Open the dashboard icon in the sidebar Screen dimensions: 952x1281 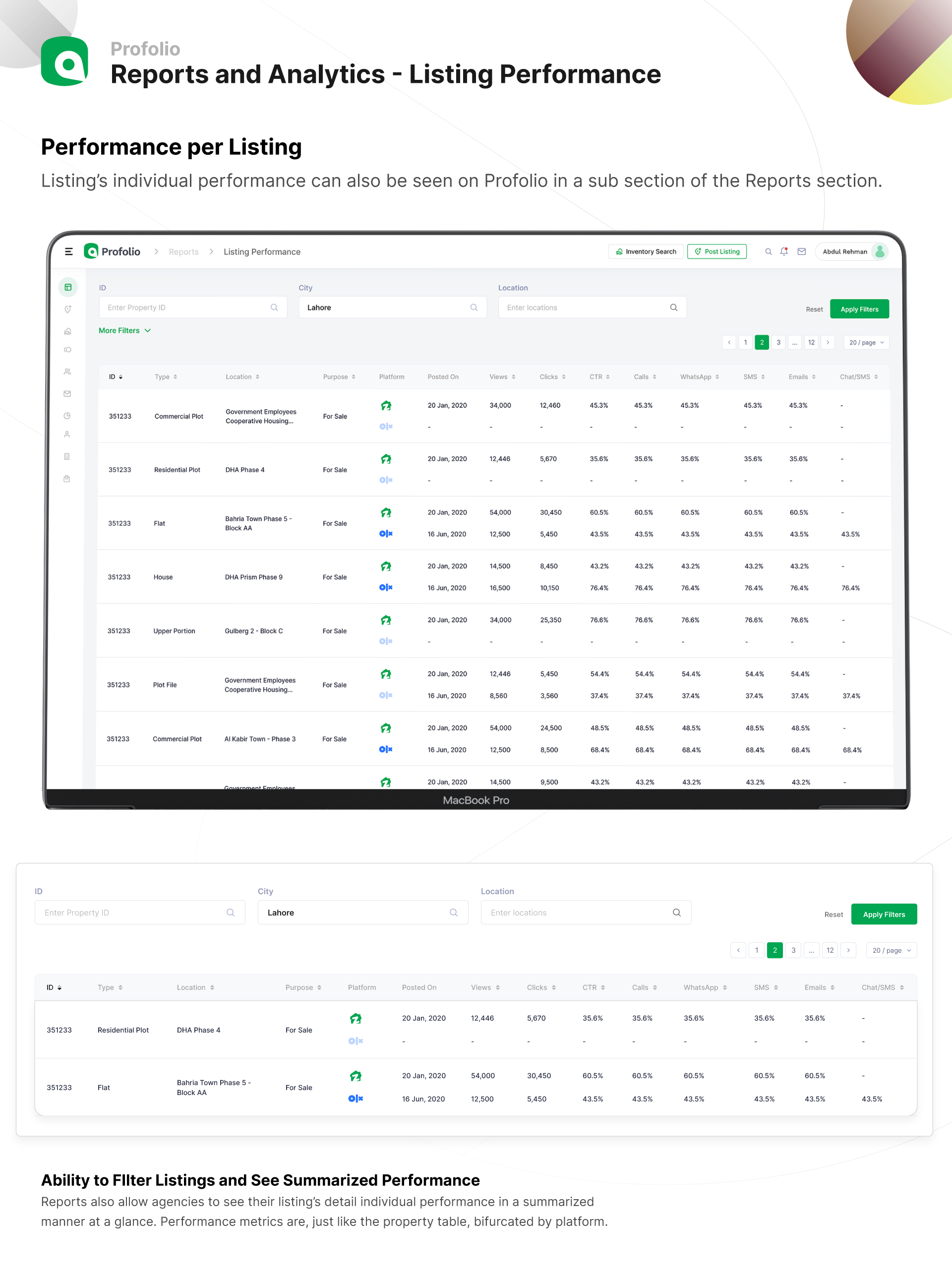[68, 287]
